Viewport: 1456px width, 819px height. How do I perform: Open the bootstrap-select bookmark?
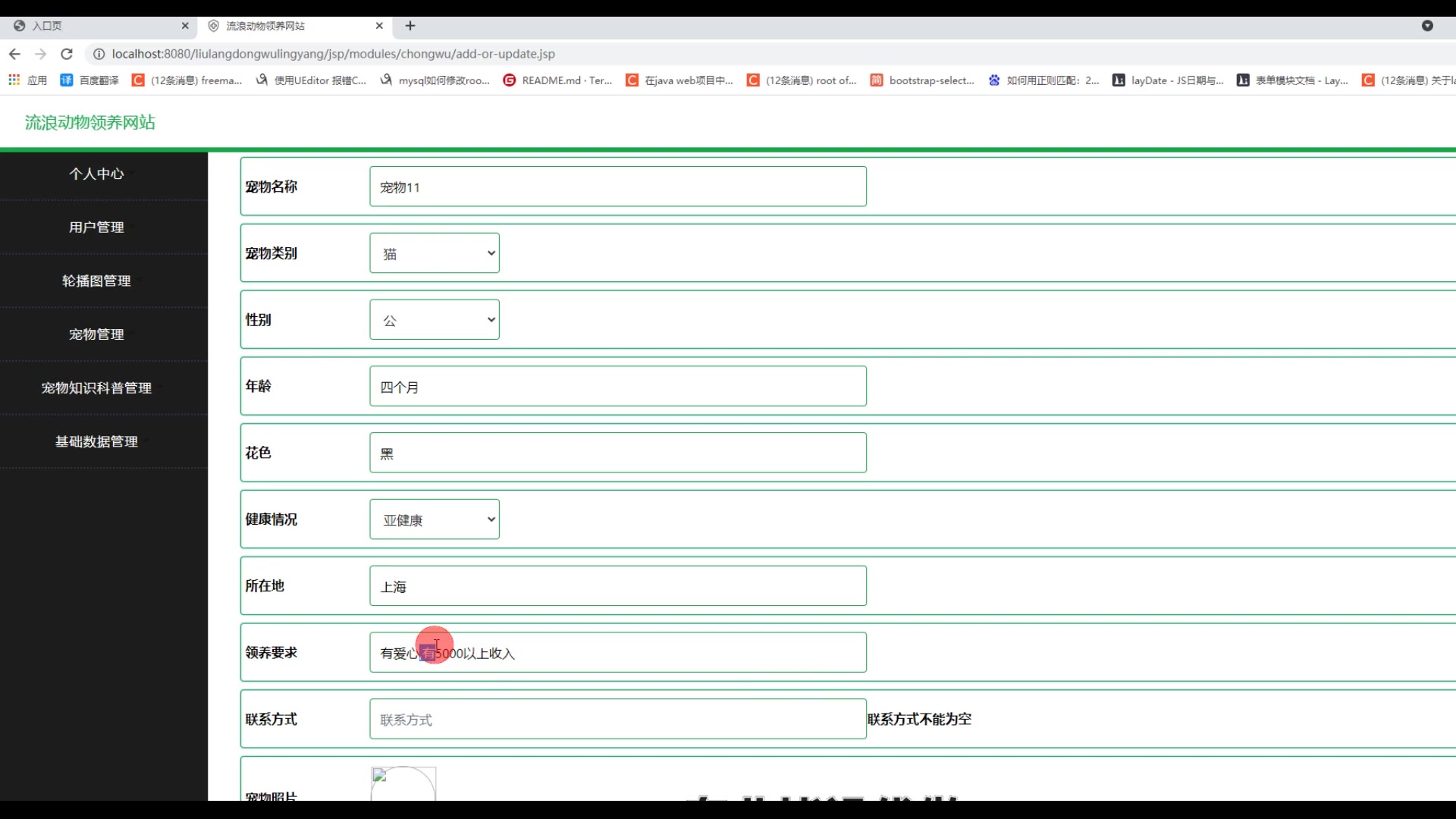click(x=923, y=80)
